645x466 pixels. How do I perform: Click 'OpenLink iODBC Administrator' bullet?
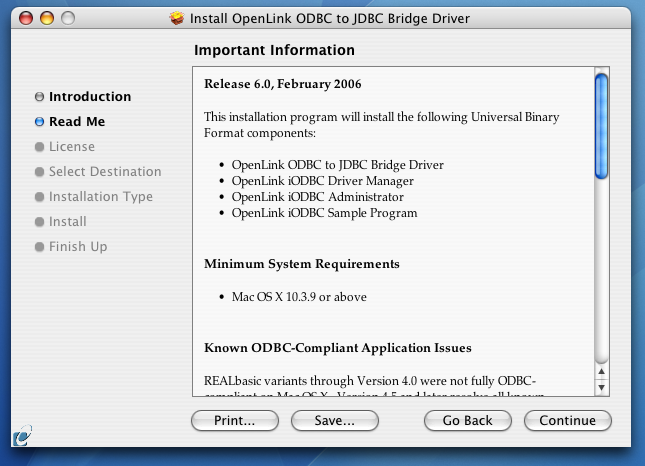(x=318, y=197)
